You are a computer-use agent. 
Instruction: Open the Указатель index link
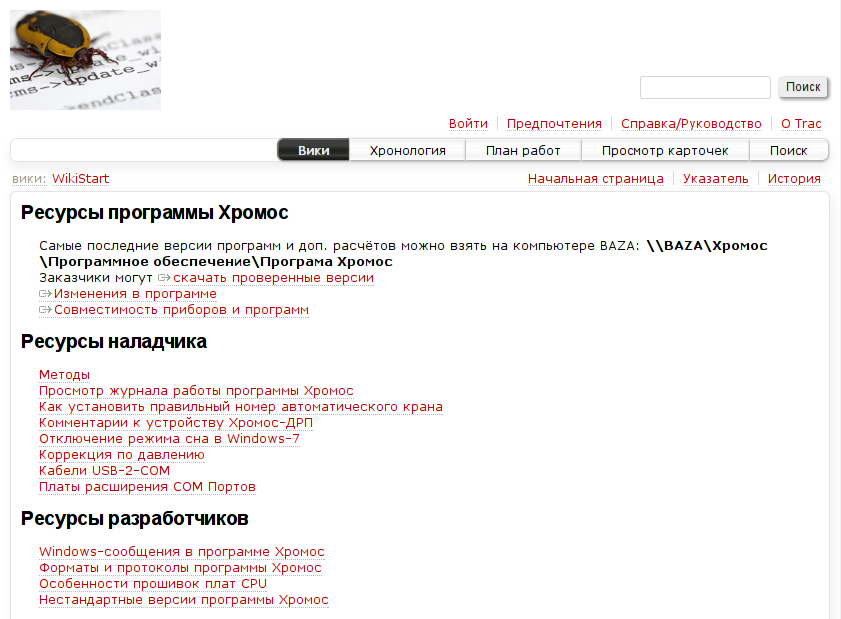click(x=715, y=179)
